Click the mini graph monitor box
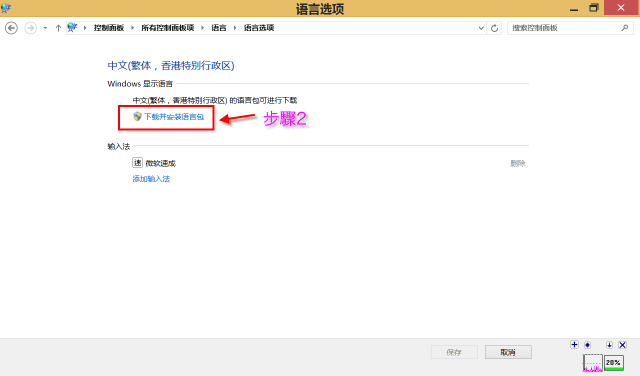Screen dimensions: 640x376 (593, 363)
